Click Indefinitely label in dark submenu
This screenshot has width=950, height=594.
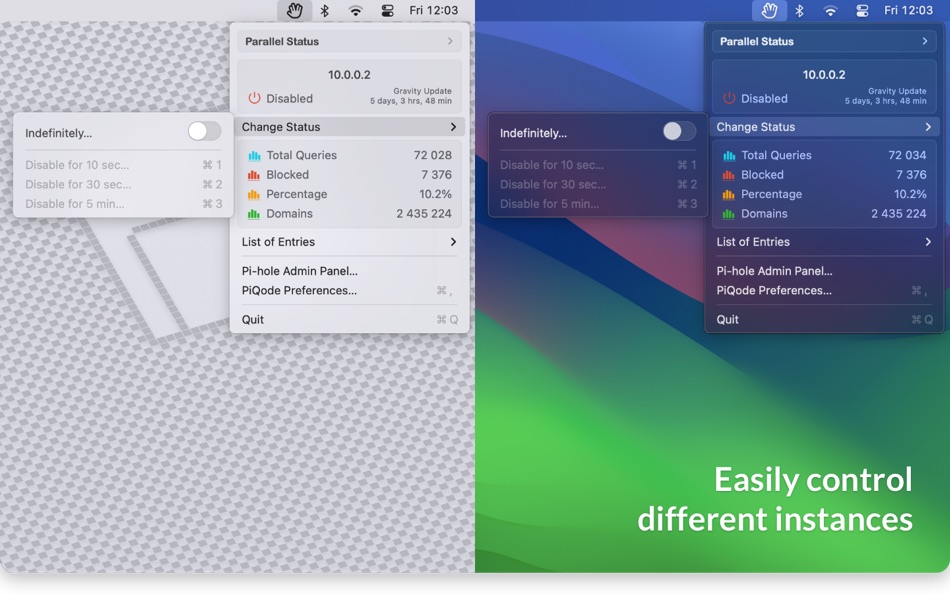point(534,133)
